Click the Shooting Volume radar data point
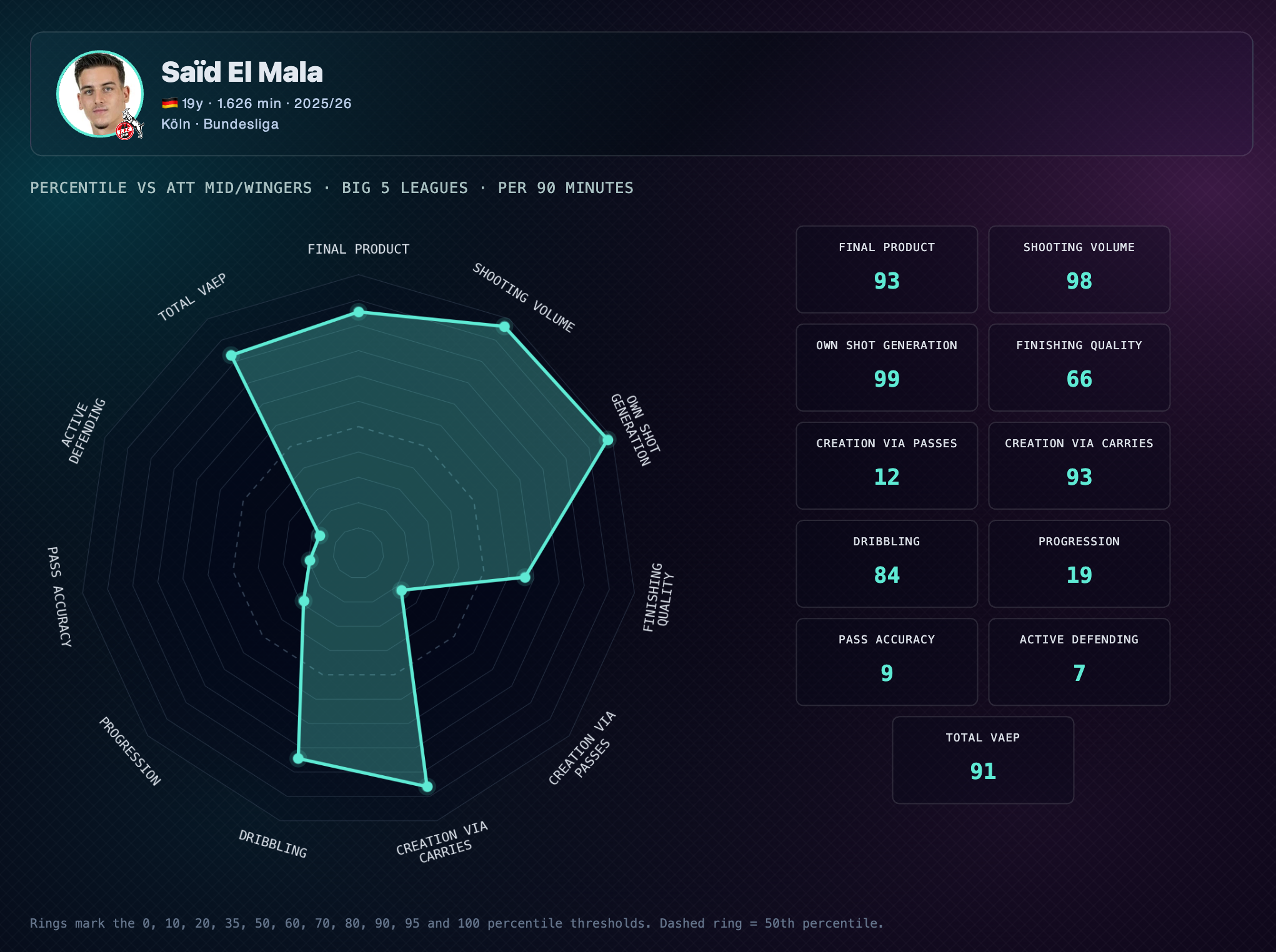The image size is (1276, 952). (504, 326)
